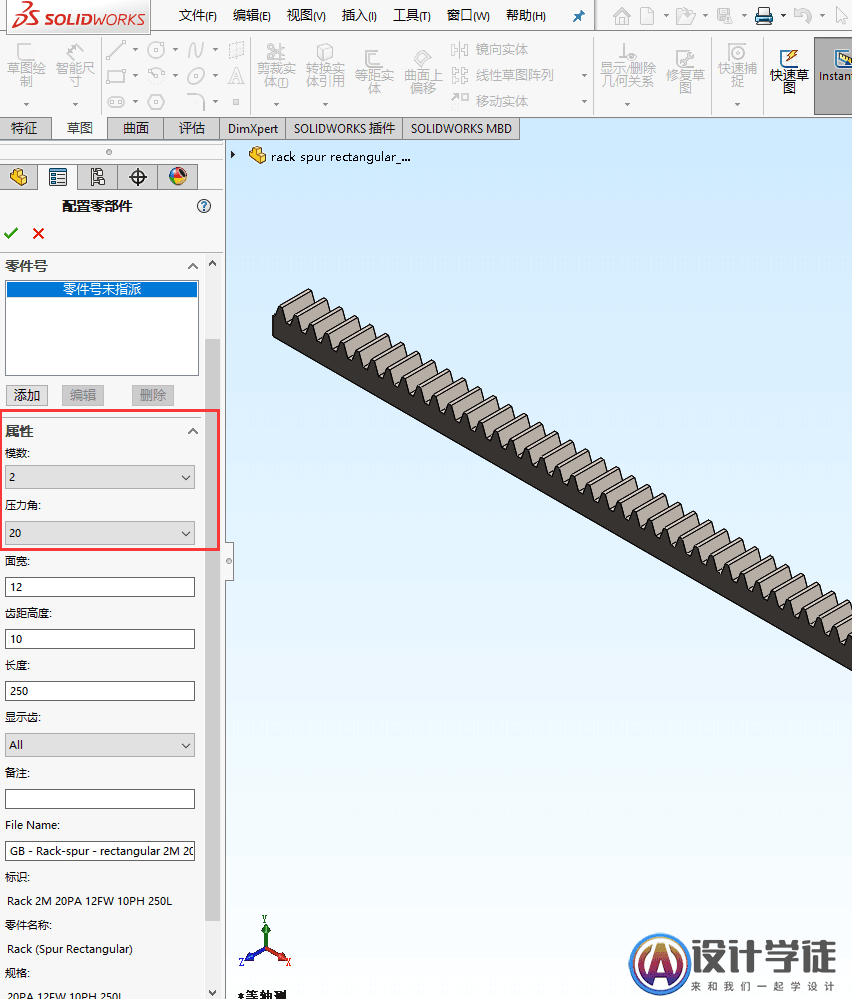This screenshot has height=999, width=852.
Task: Open the DisplayManager color ball tab
Action: (178, 176)
